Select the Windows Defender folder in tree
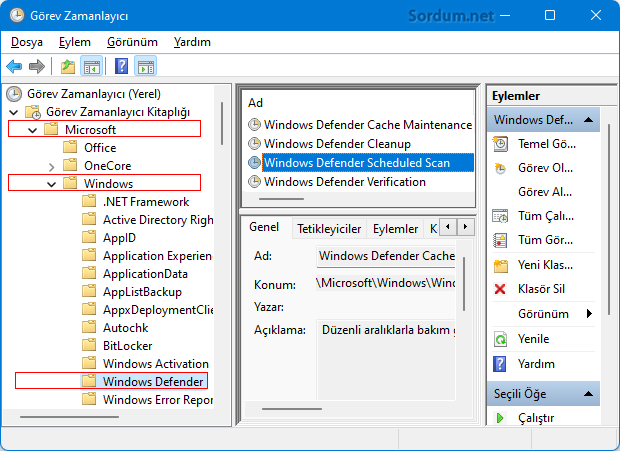The image size is (620, 451). click(x=153, y=381)
